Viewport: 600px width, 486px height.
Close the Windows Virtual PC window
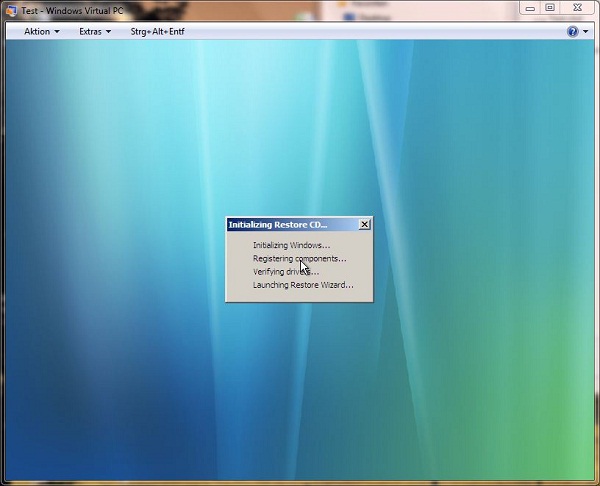(577, 8)
